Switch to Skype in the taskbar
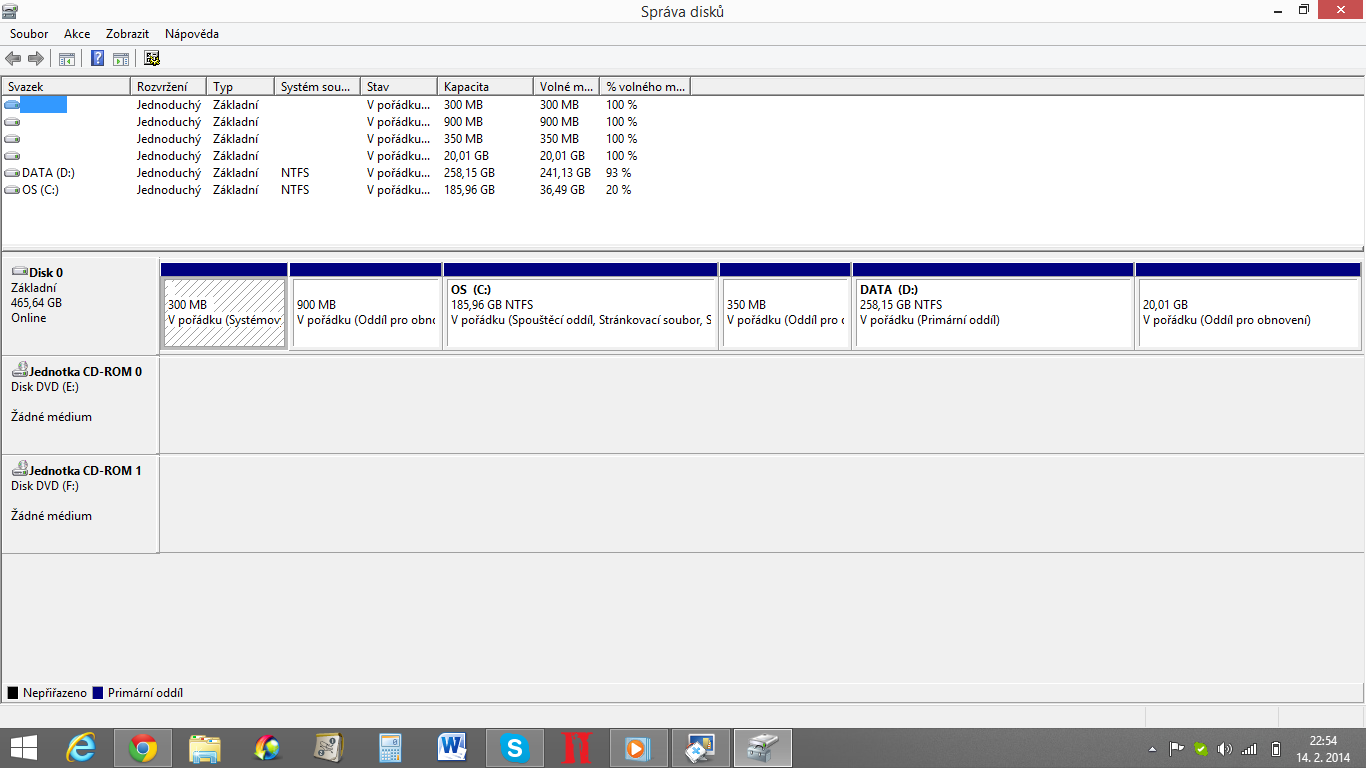The height and width of the screenshot is (768, 1366). 515,748
